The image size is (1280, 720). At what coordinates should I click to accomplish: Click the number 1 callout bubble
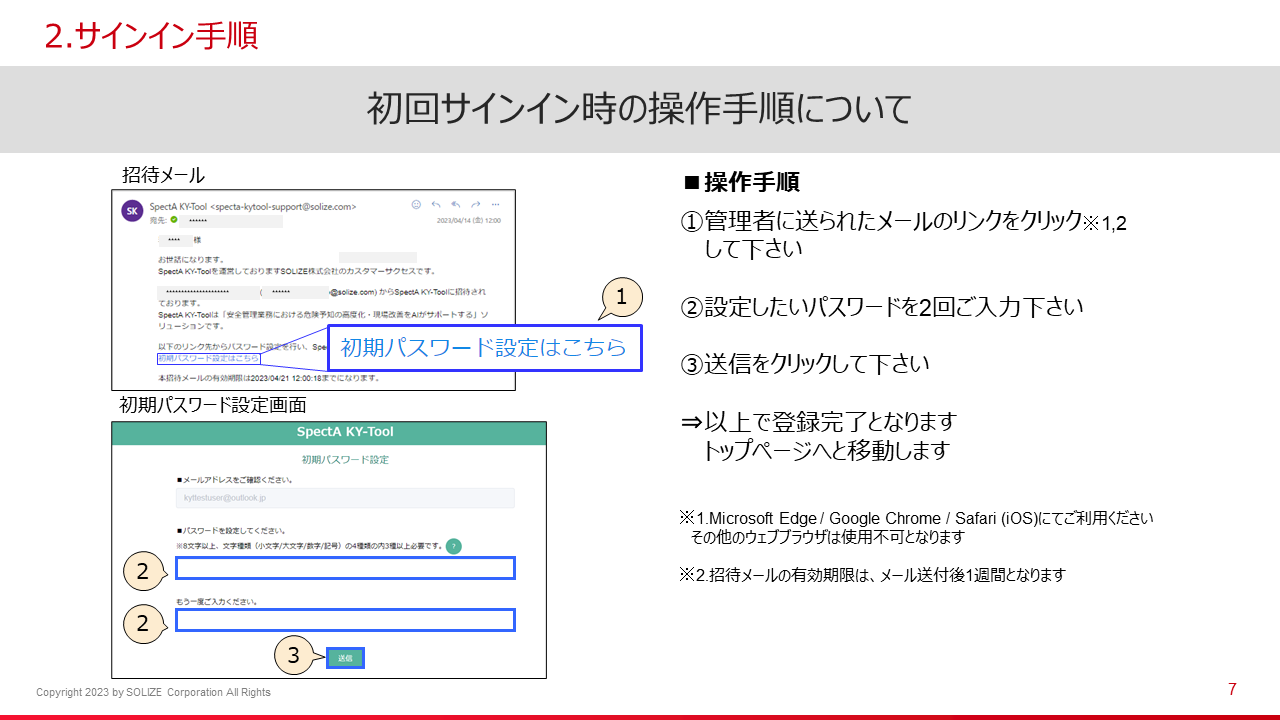[620, 297]
